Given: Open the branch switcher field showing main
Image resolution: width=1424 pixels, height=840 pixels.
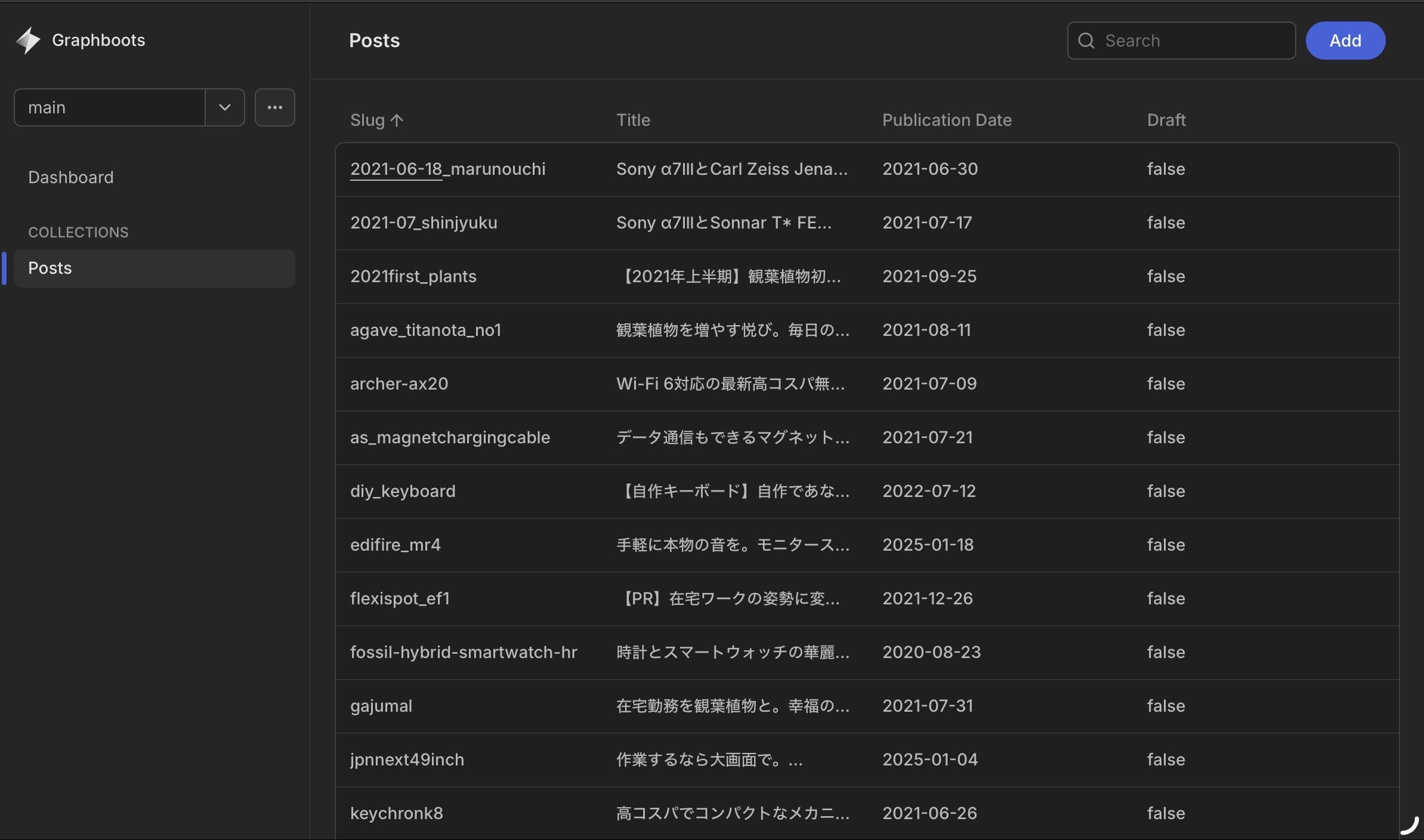Looking at the screenshot, I should click(109, 107).
